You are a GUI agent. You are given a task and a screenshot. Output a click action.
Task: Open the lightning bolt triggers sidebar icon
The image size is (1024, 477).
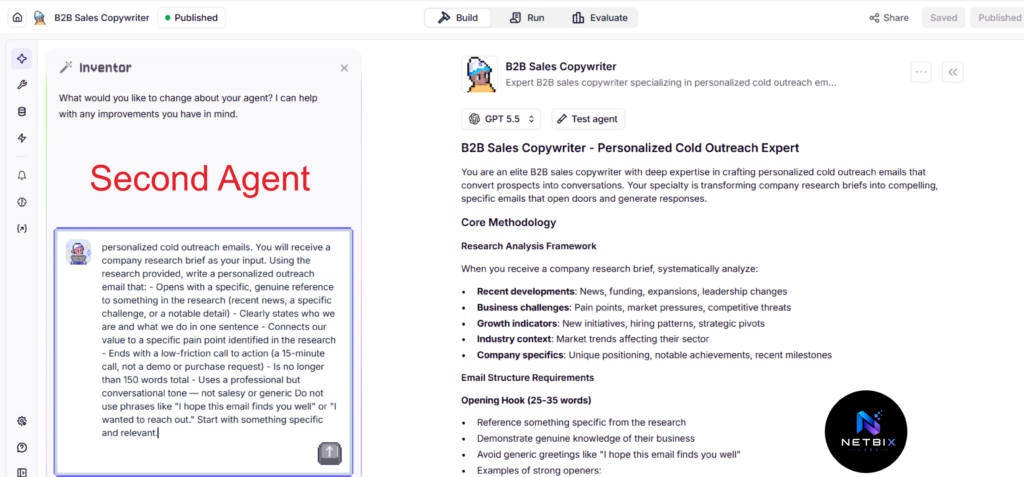tap(22, 138)
